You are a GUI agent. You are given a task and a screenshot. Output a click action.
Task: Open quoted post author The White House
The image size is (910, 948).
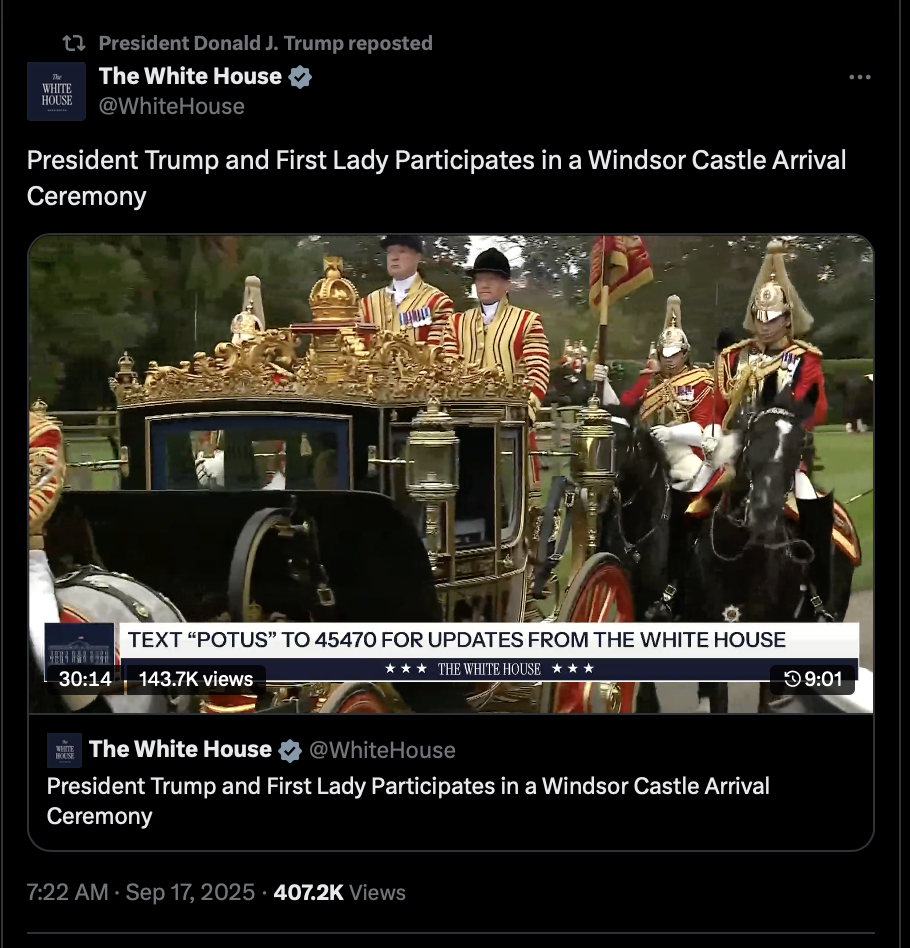pos(180,749)
